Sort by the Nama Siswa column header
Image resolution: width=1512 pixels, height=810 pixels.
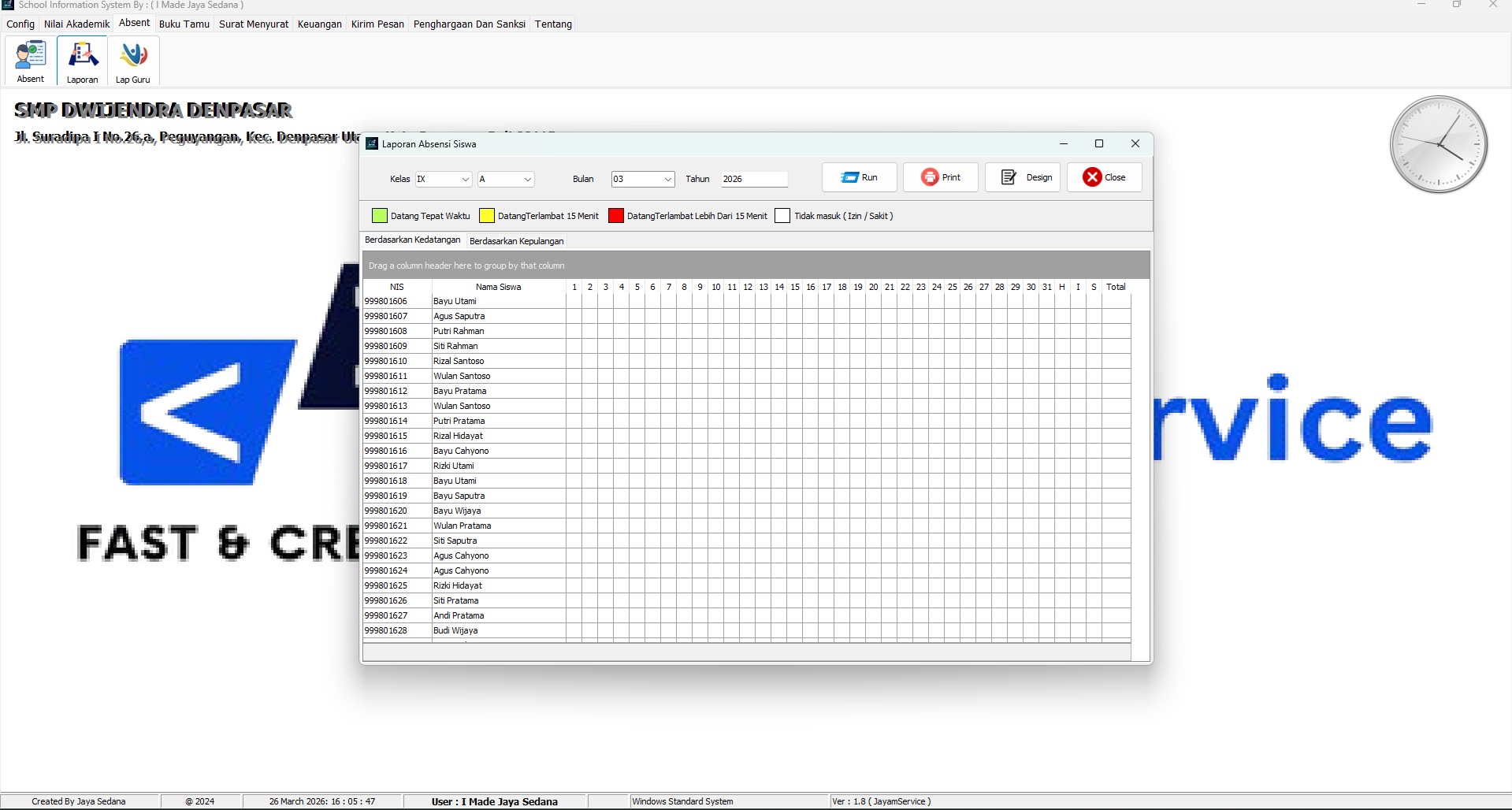pyautogui.click(x=498, y=287)
